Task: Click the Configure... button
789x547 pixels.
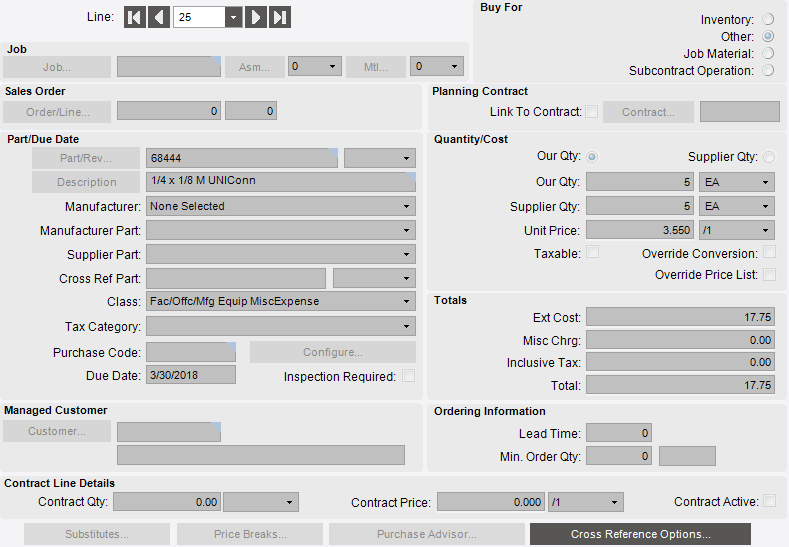Action: pyautogui.click(x=333, y=352)
